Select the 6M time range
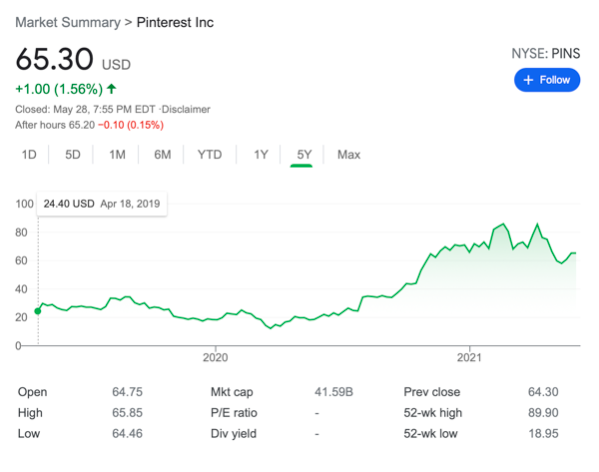Viewport: 599px width, 472px height. pos(162,155)
